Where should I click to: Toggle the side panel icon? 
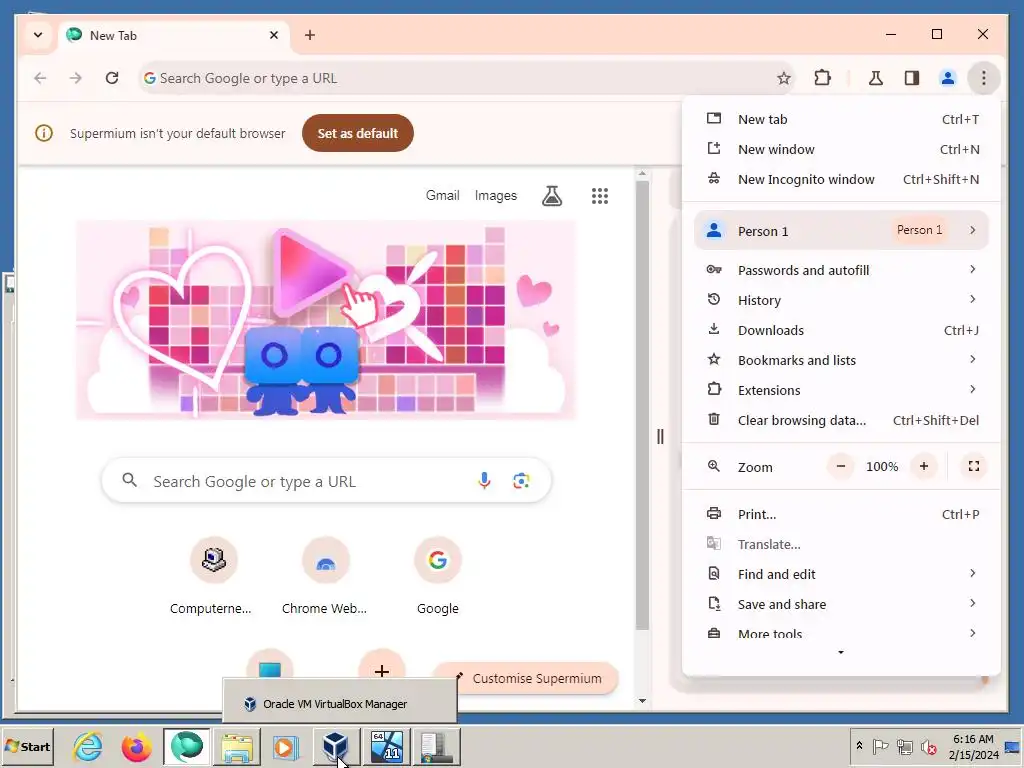[x=912, y=78]
